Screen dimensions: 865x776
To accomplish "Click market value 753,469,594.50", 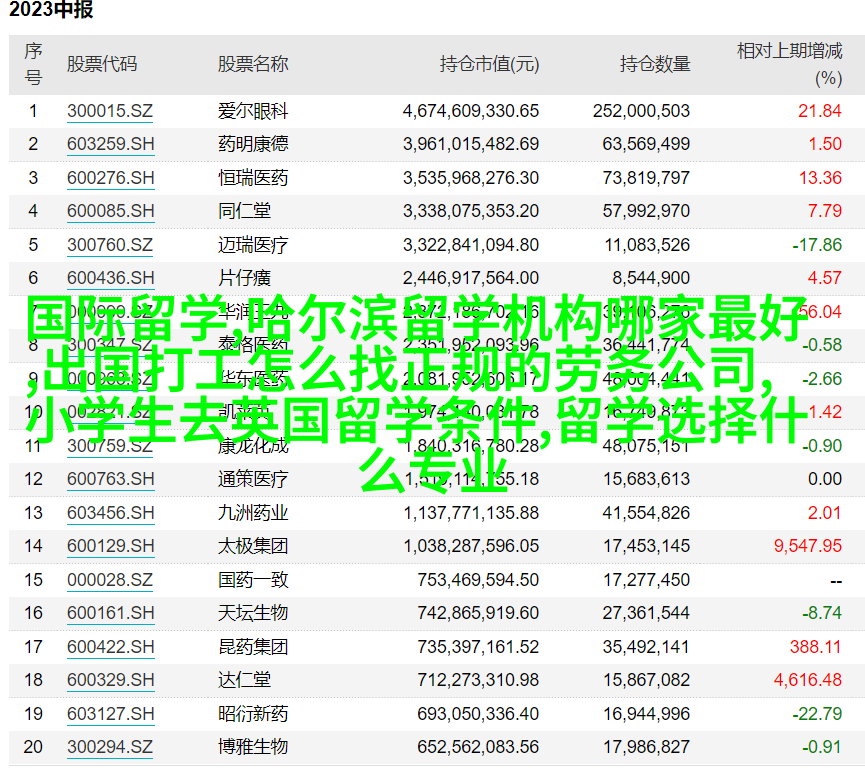I will pyautogui.click(x=478, y=580).
